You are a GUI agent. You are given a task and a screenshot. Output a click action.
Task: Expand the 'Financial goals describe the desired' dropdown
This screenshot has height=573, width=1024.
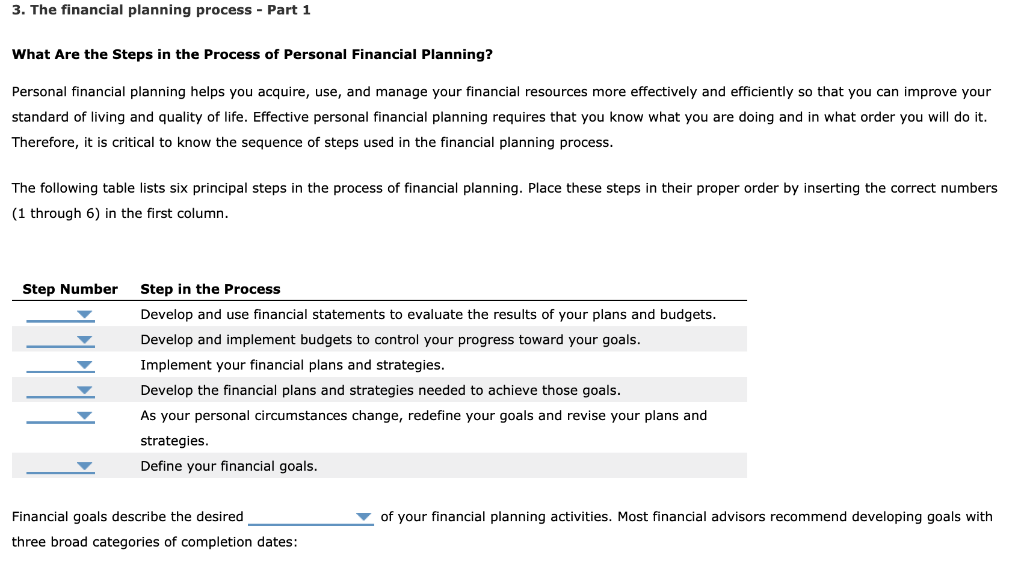[311, 517]
